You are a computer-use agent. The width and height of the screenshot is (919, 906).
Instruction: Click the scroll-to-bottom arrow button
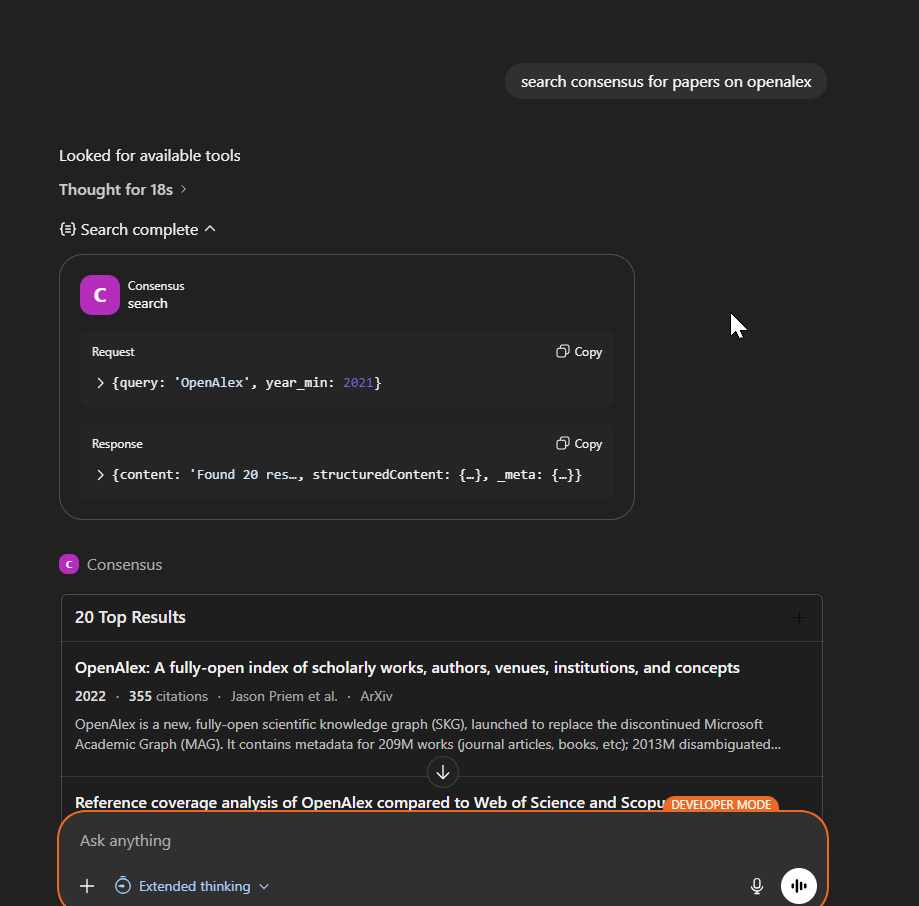[443, 772]
